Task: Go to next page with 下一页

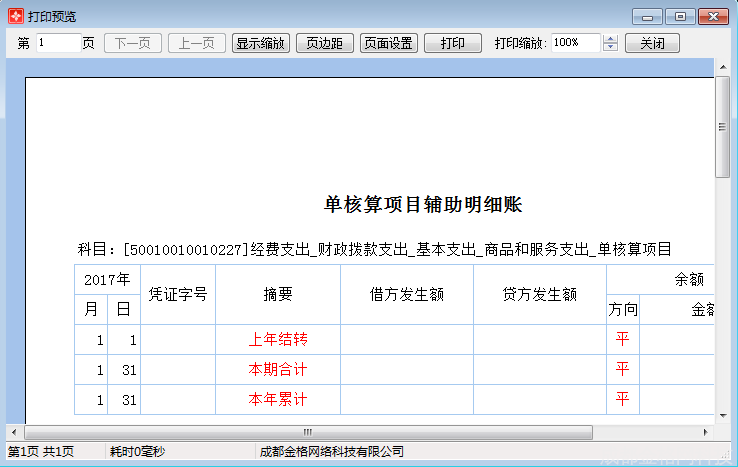Action: [133, 43]
